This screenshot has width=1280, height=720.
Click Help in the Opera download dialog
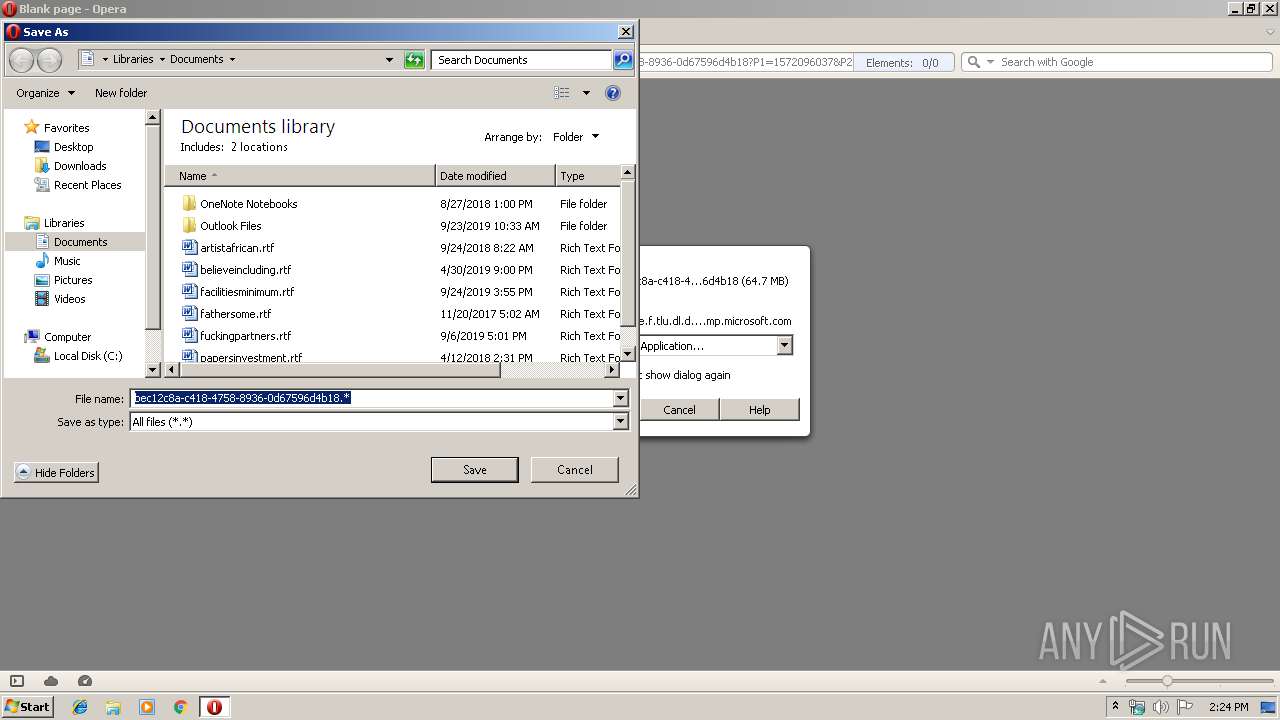point(759,410)
